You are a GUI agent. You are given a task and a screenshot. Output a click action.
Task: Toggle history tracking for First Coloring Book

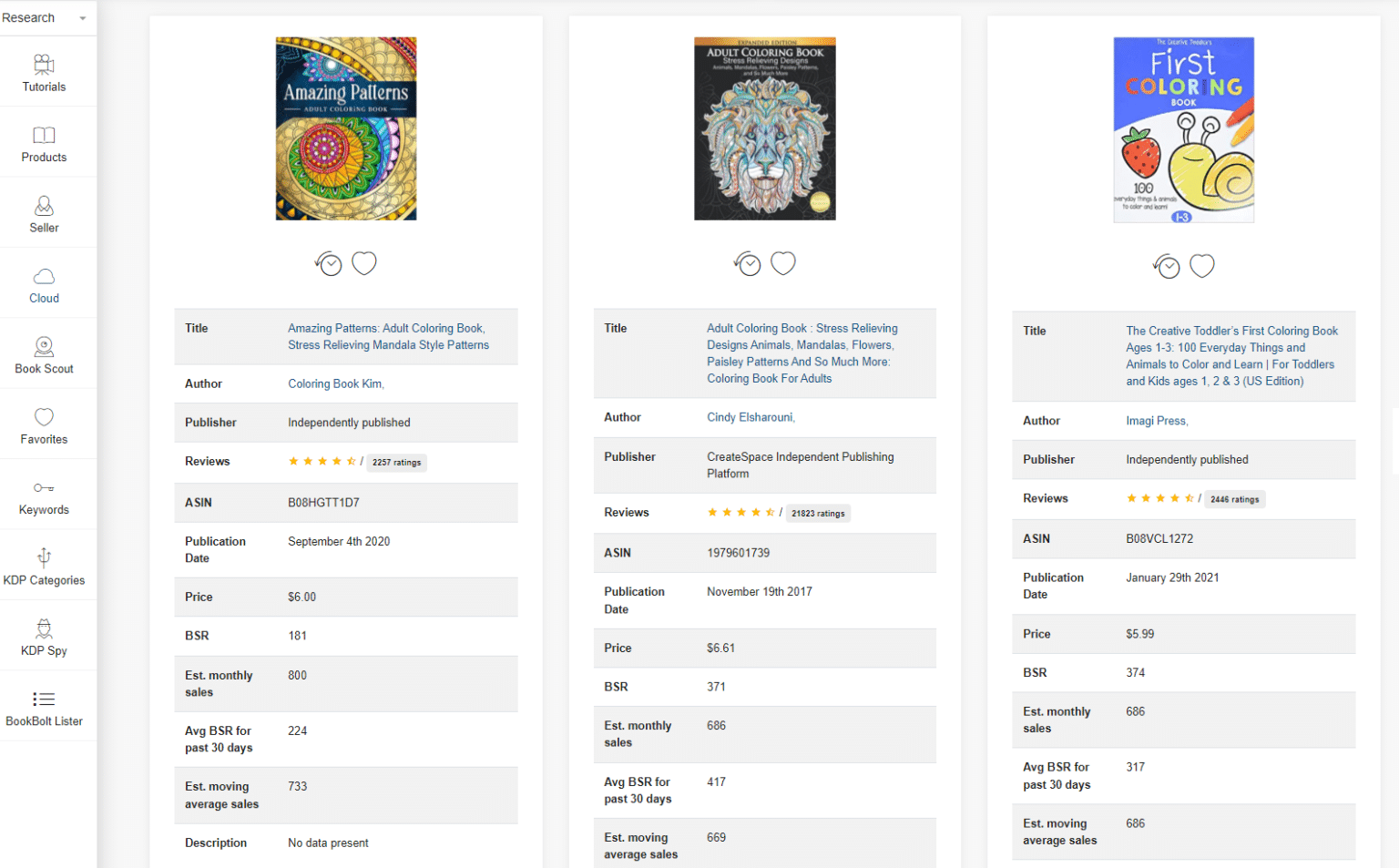pyautogui.click(x=1166, y=266)
